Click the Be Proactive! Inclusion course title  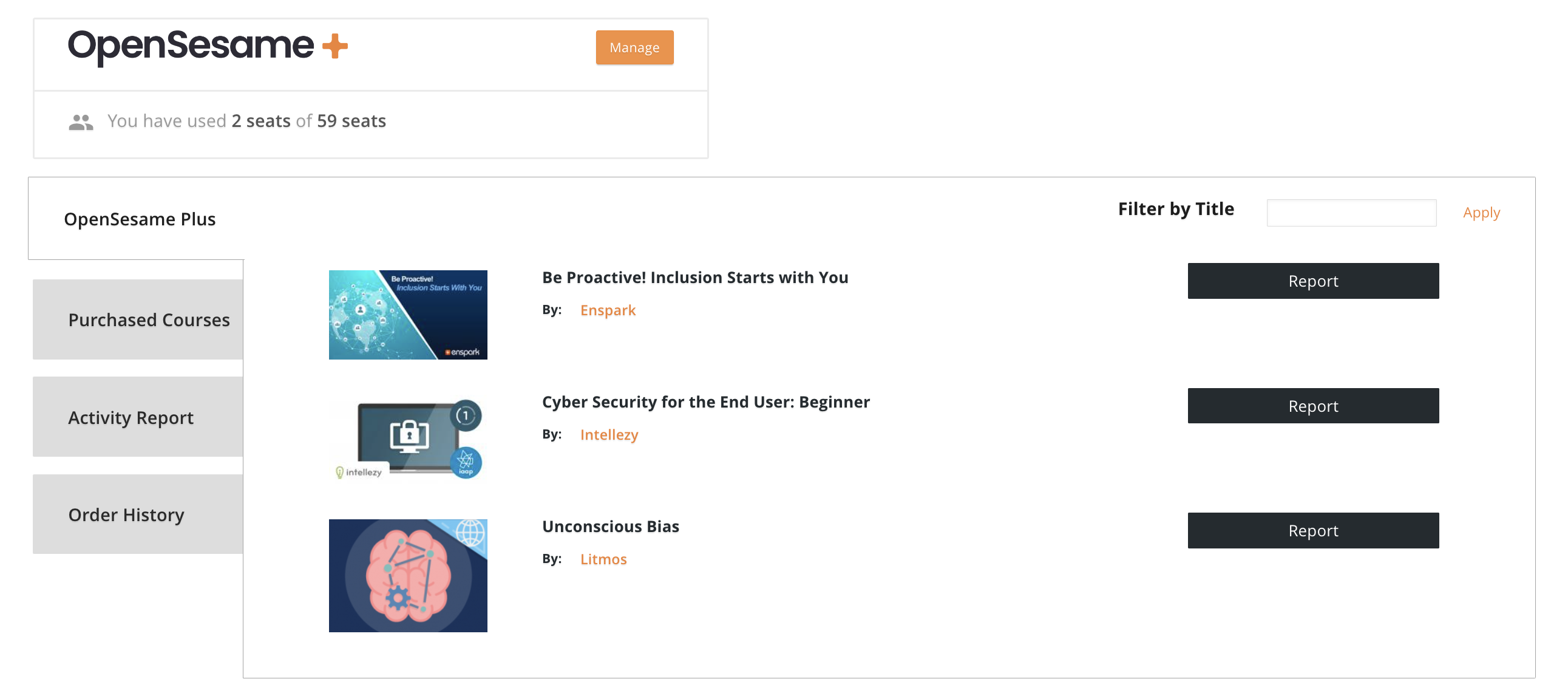[694, 278]
